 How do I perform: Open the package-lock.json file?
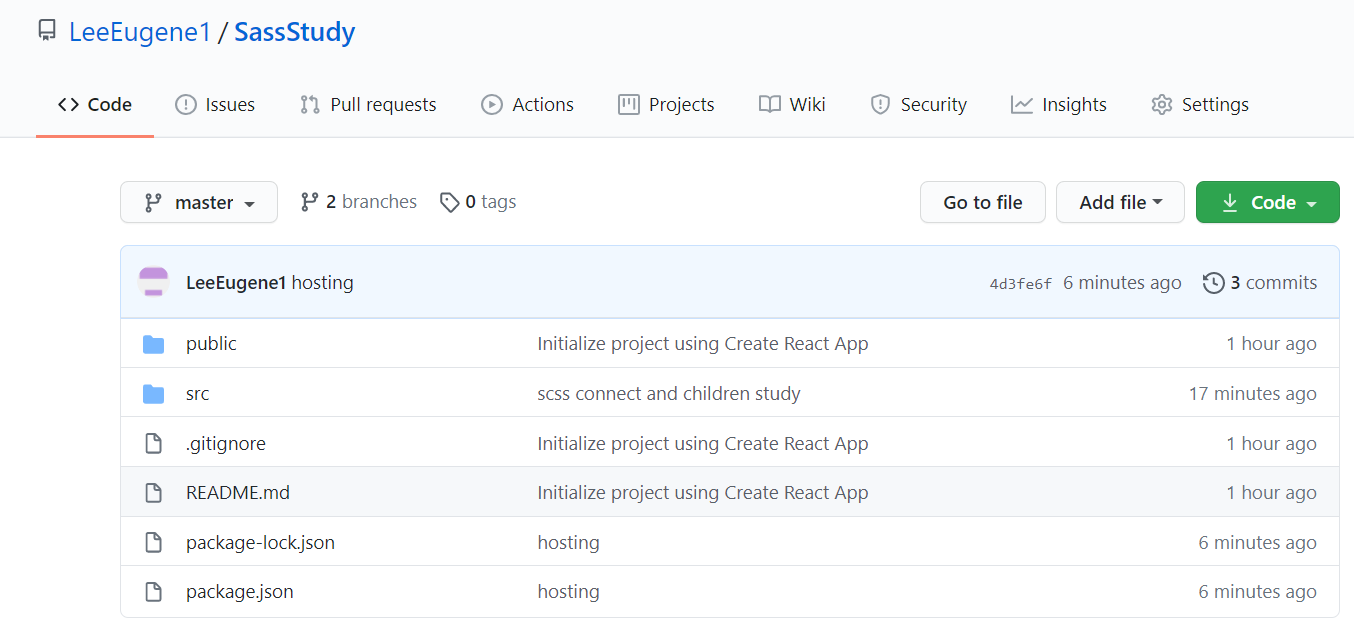[260, 542]
